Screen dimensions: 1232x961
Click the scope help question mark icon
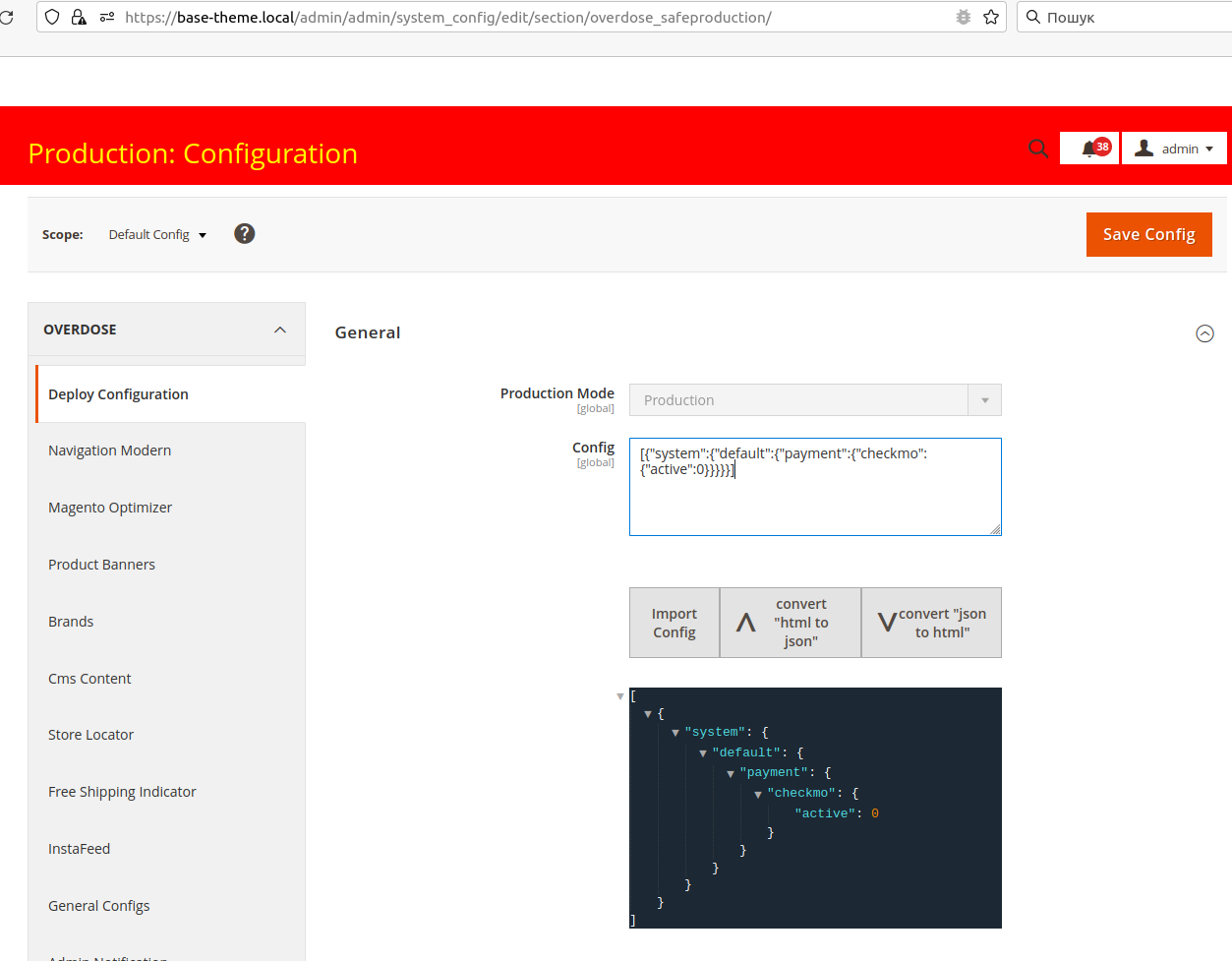click(245, 234)
